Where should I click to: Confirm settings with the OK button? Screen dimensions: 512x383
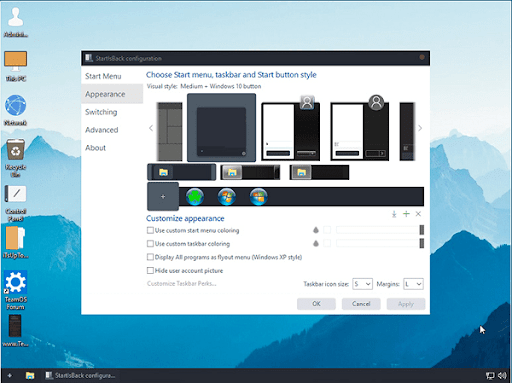tap(316, 304)
